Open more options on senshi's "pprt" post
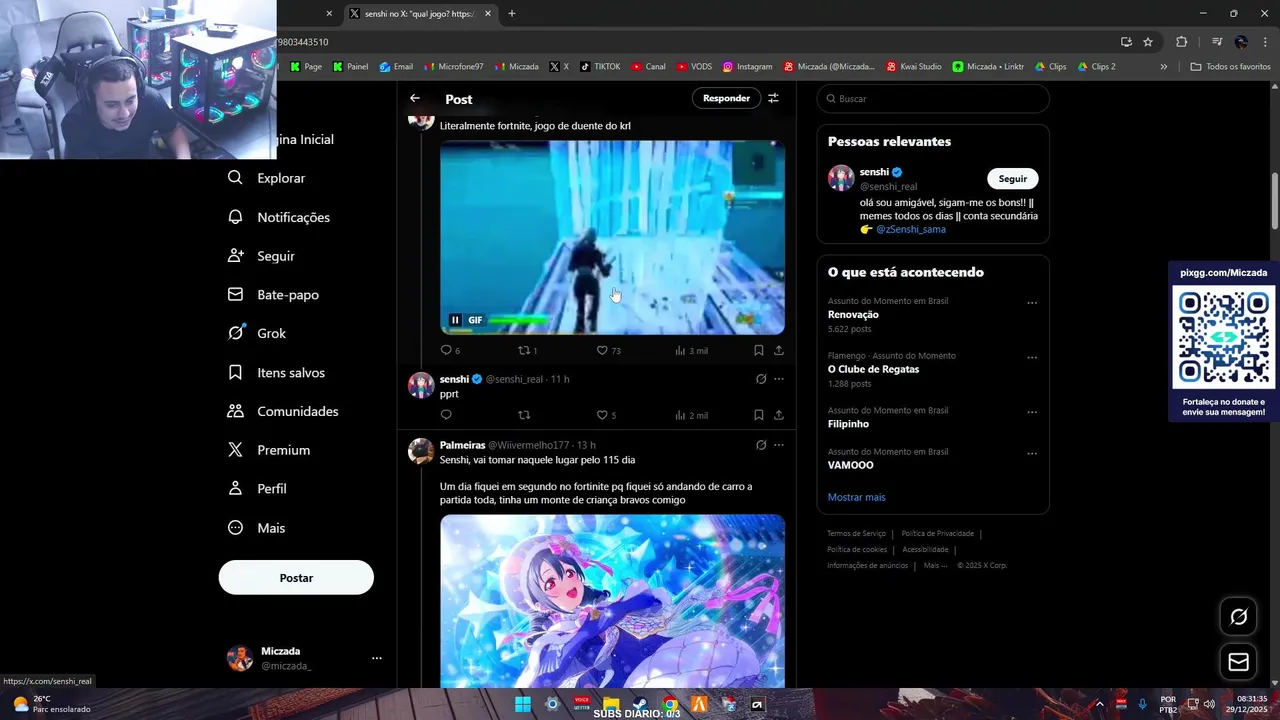The image size is (1280, 720). point(779,379)
